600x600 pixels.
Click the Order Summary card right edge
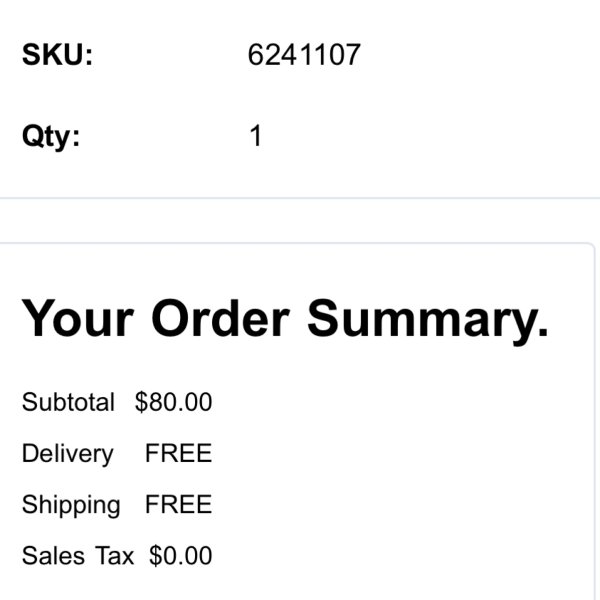(594, 423)
